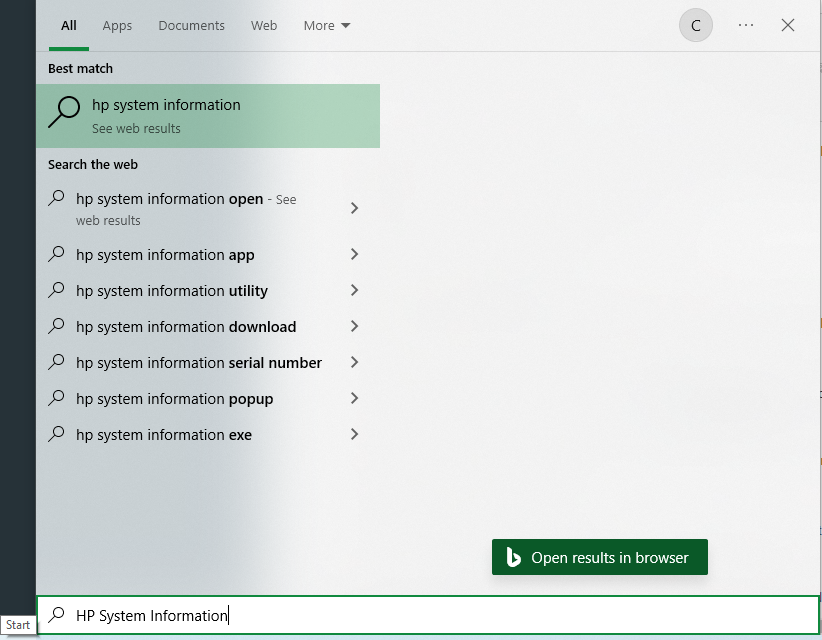Select the Documents tab

[191, 25]
